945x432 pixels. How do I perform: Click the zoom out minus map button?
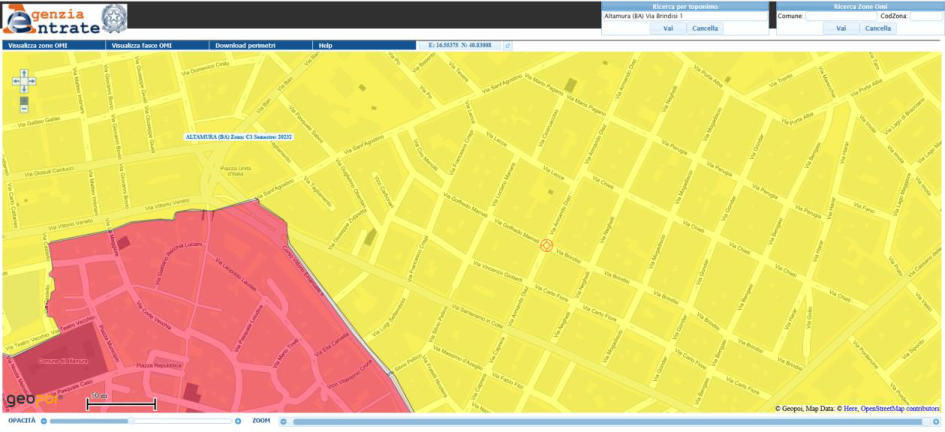coord(24,108)
